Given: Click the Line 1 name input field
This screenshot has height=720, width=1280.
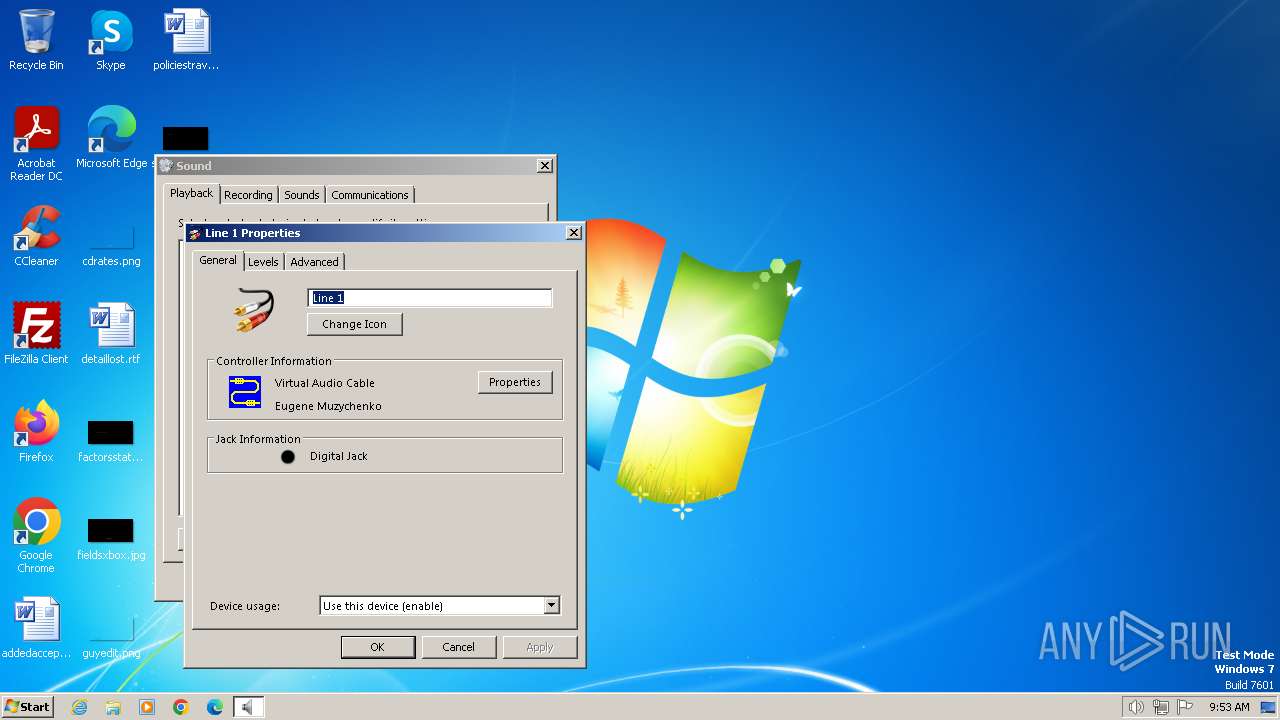Looking at the screenshot, I should click(x=430, y=298).
